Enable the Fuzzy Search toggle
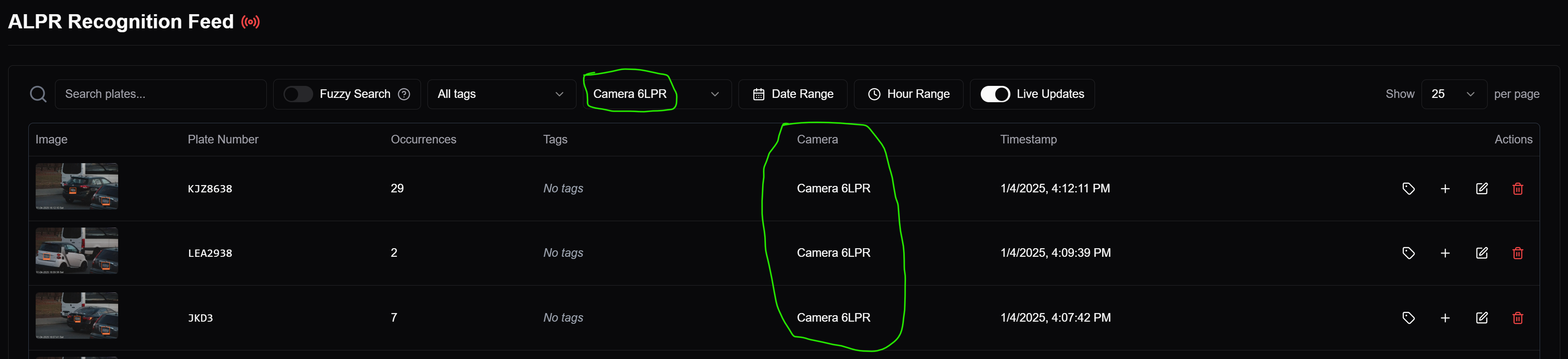The image size is (1568, 359). tap(298, 94)
